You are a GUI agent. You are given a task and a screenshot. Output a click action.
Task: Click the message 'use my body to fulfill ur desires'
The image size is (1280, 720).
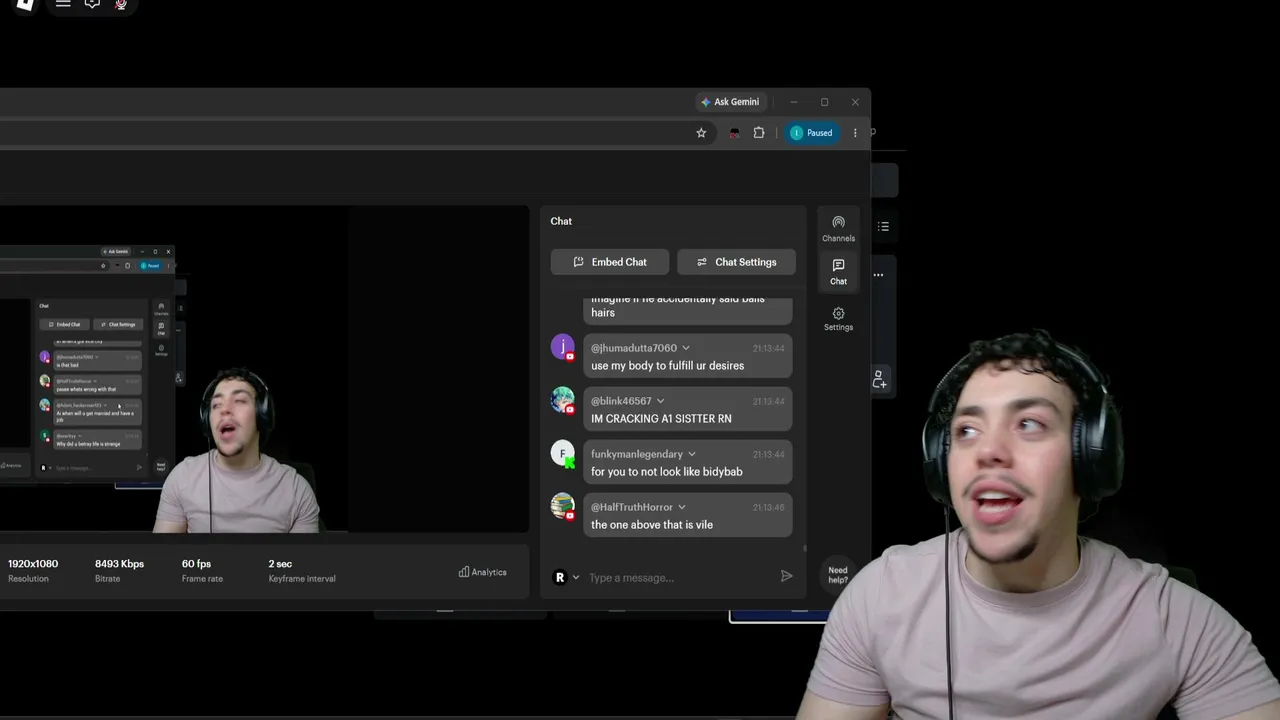pyautogui.click(x=667, y=366)
